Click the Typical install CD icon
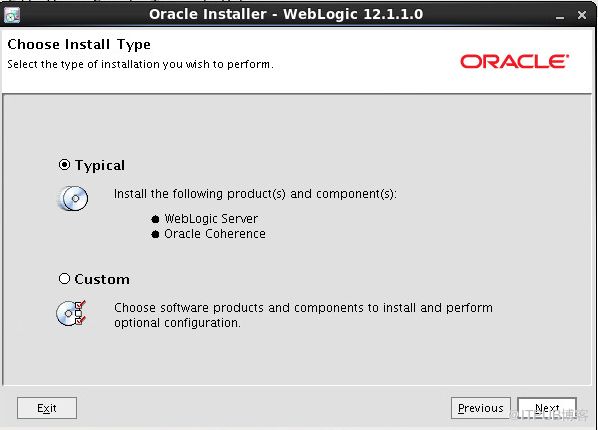 (73, 198)
